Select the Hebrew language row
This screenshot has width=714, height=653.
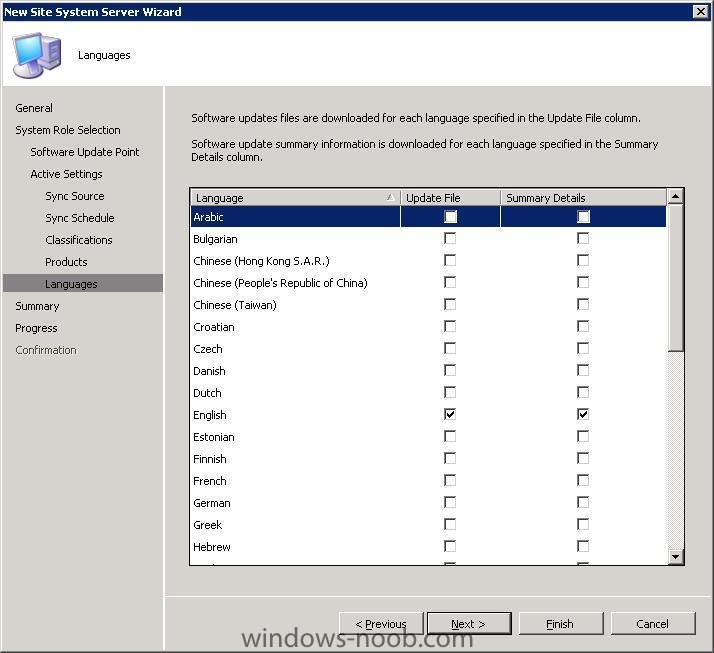(x=428, y=546)
